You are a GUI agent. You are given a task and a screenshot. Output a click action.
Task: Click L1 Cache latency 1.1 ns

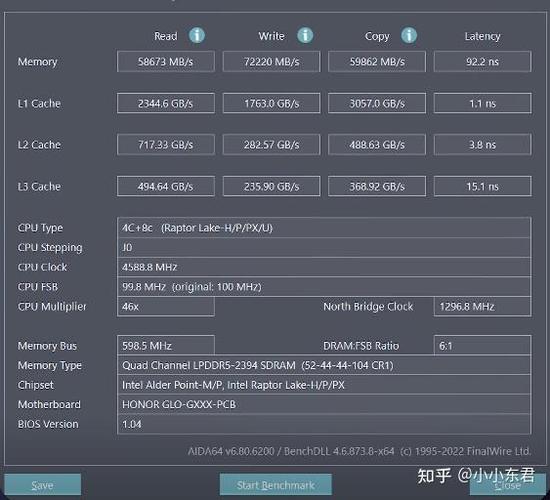(x=483, y=103)
